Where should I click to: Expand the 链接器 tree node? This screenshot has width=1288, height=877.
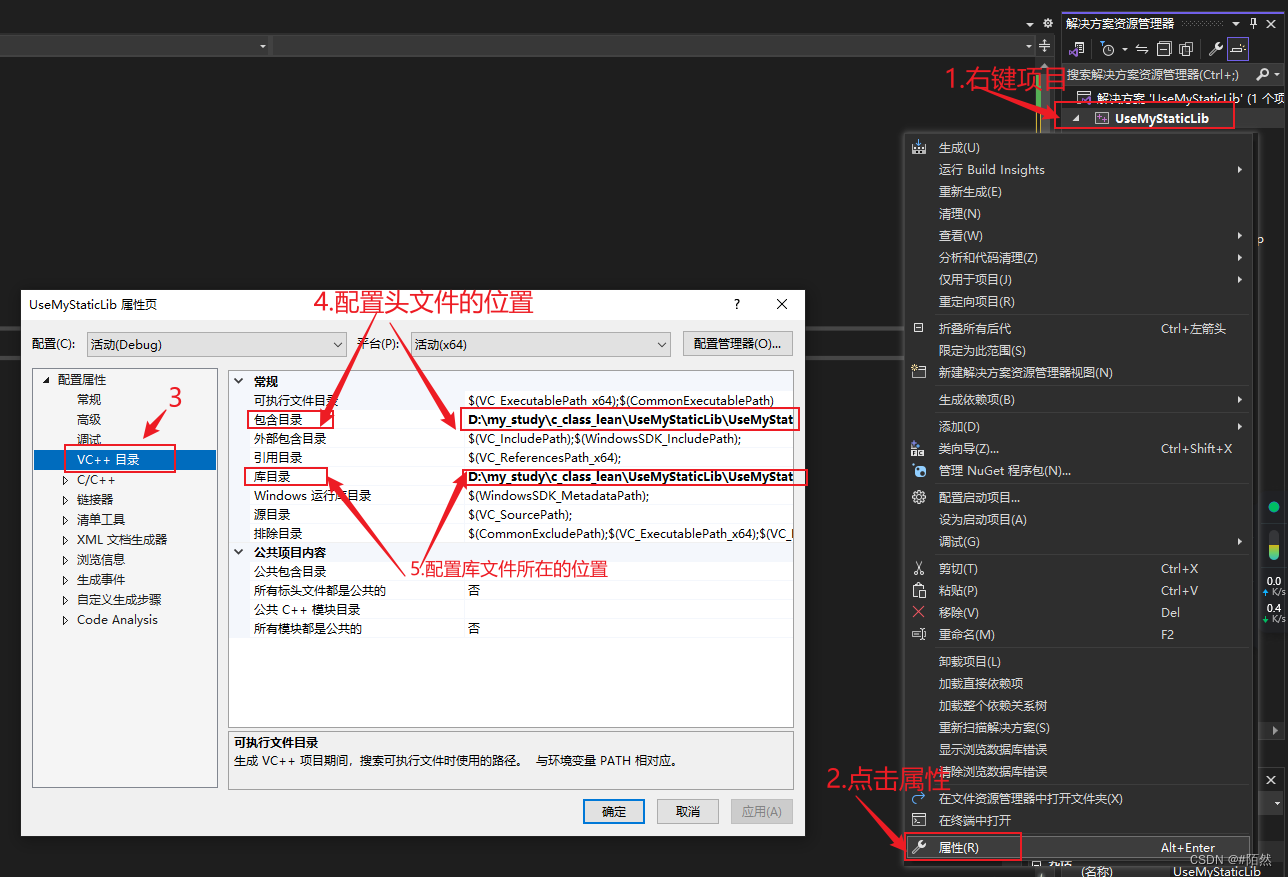pyautogui.click(x=65, y=500)
